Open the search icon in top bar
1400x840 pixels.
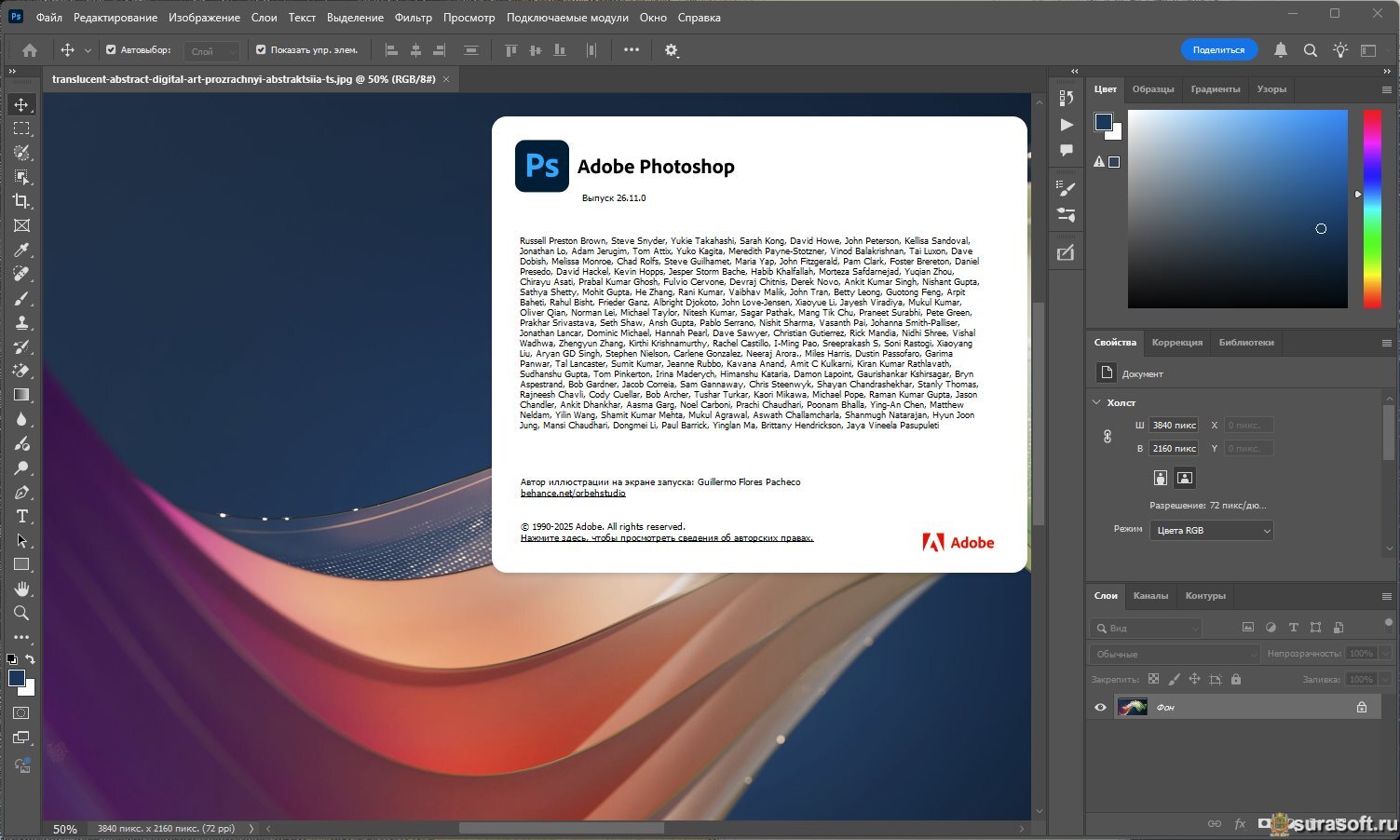1311,50
